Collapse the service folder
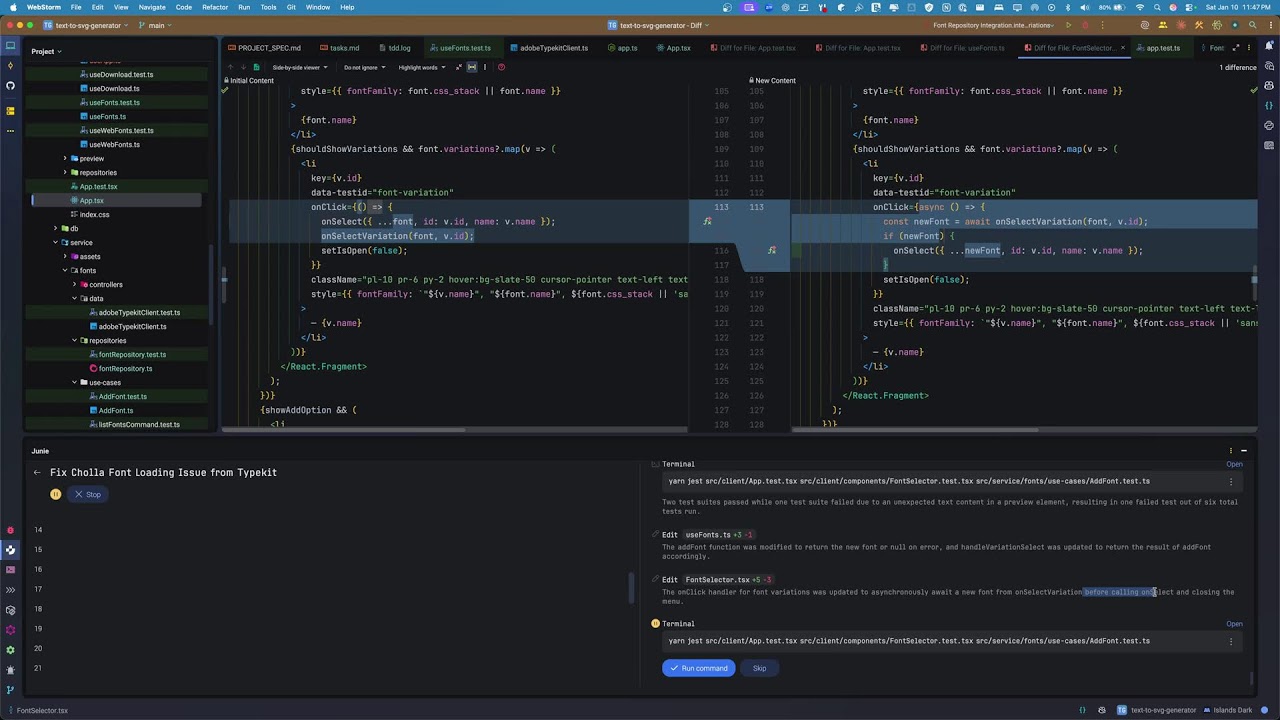This screenshot has width=1280, height=720. (56, 242)
